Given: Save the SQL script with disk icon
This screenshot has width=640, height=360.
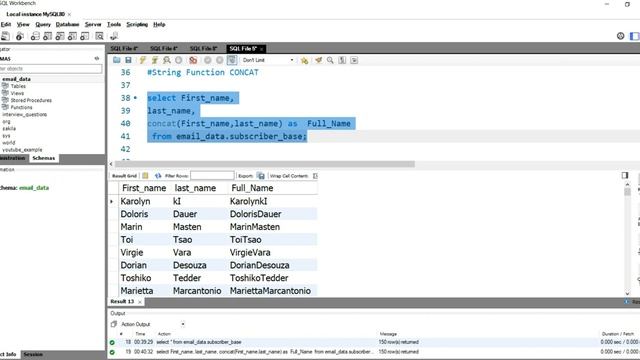Looking at the screenshot, I should [128, 60].
